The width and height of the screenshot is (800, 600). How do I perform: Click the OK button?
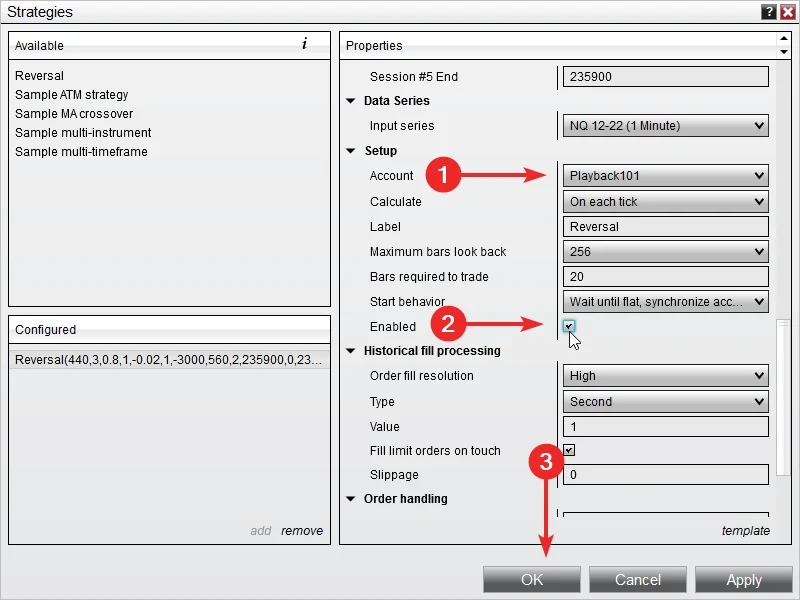532,580
